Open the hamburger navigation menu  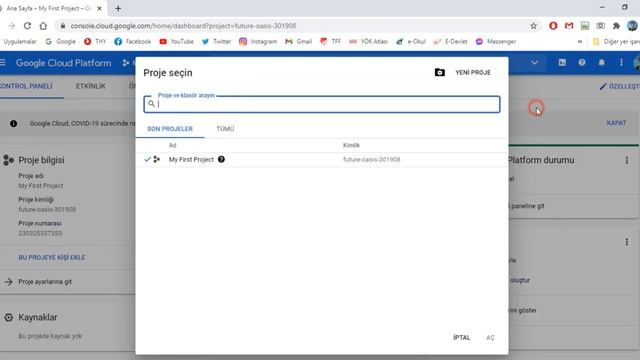[x=3, y=63]
